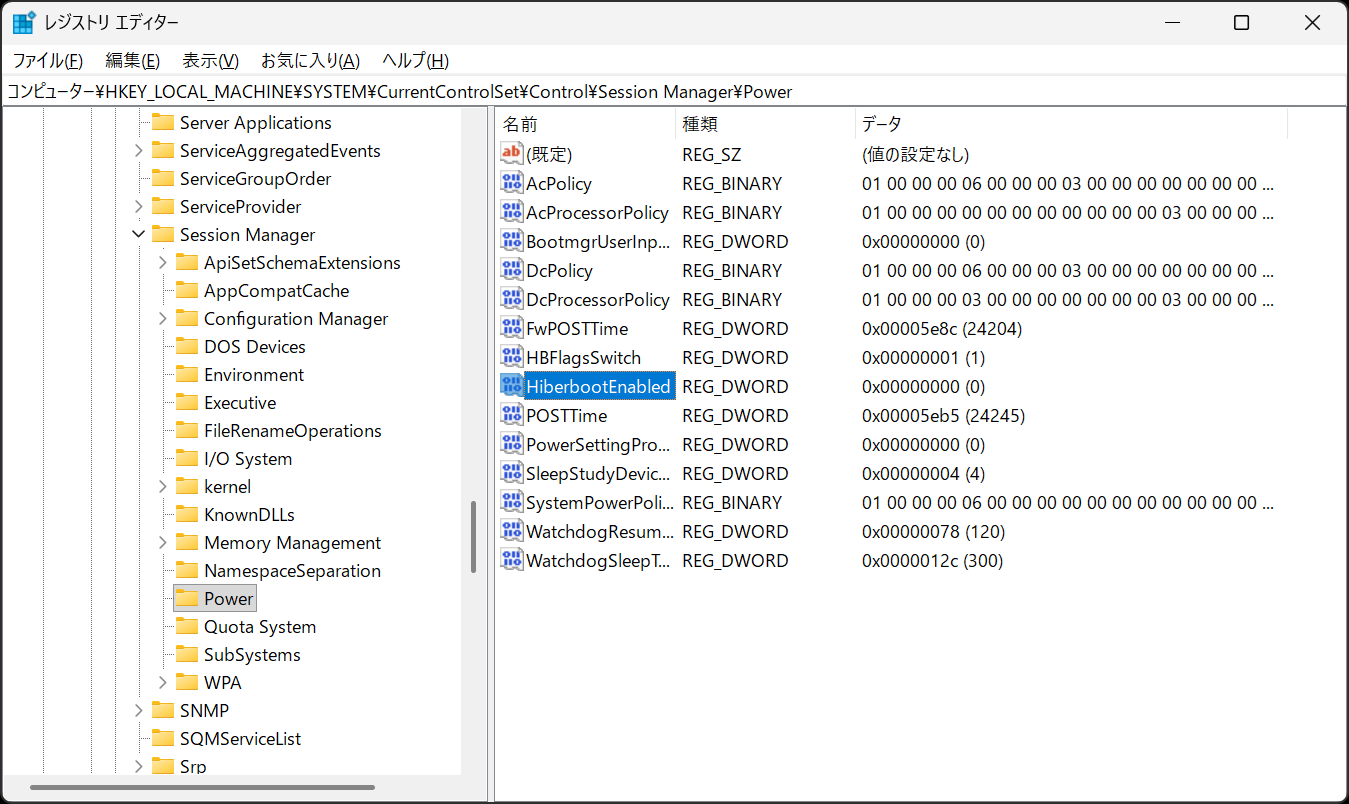This screenshot has height=804, width=1349.
Task: Select the KnownDLLs folder icon
Action: (x=186, y=514)
